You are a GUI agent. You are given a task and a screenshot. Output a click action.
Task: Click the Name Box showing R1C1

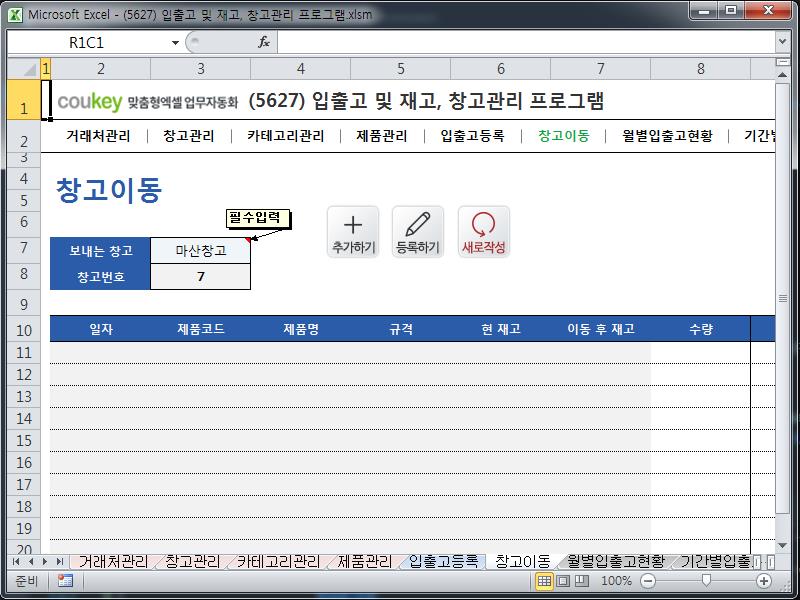pyautogui.click(x=87, y=43)
